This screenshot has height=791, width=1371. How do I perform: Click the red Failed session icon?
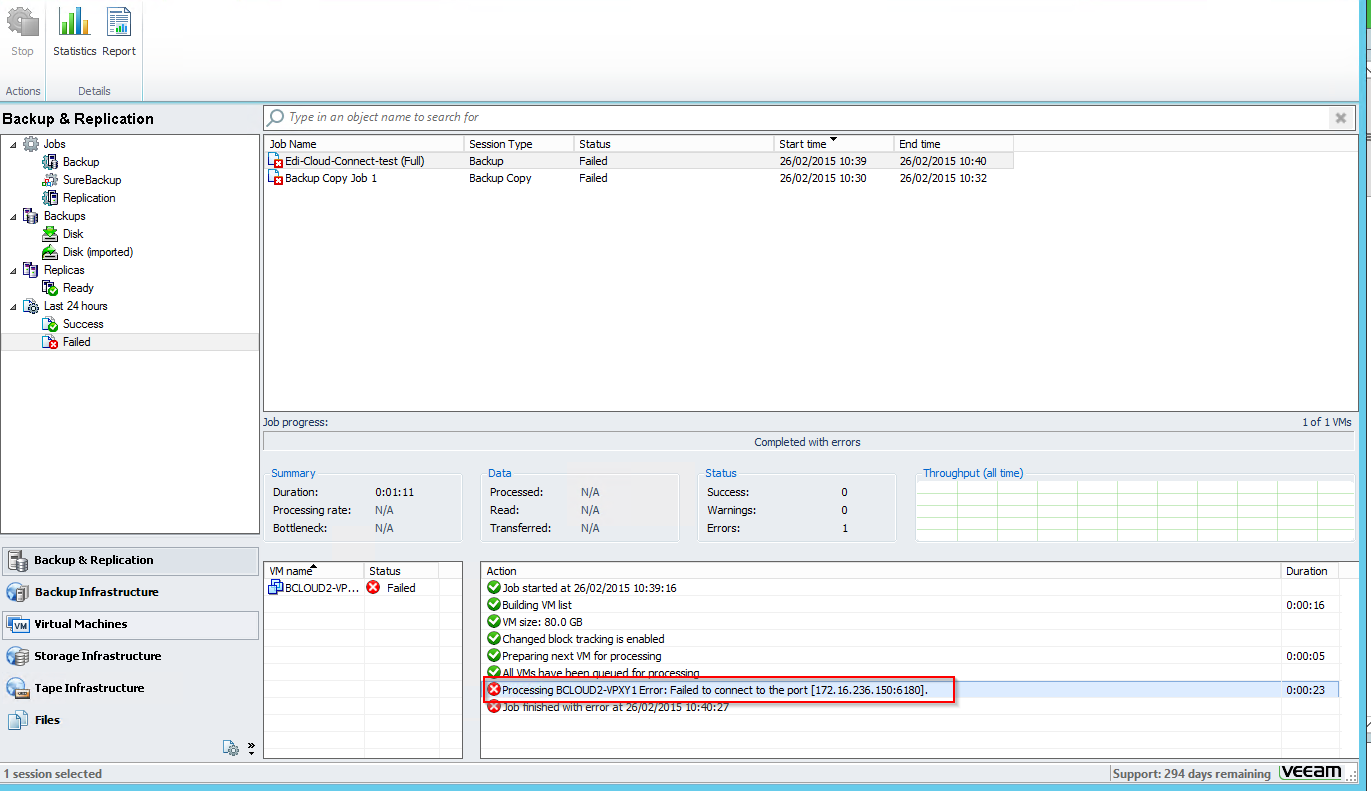tap(50, 342)
